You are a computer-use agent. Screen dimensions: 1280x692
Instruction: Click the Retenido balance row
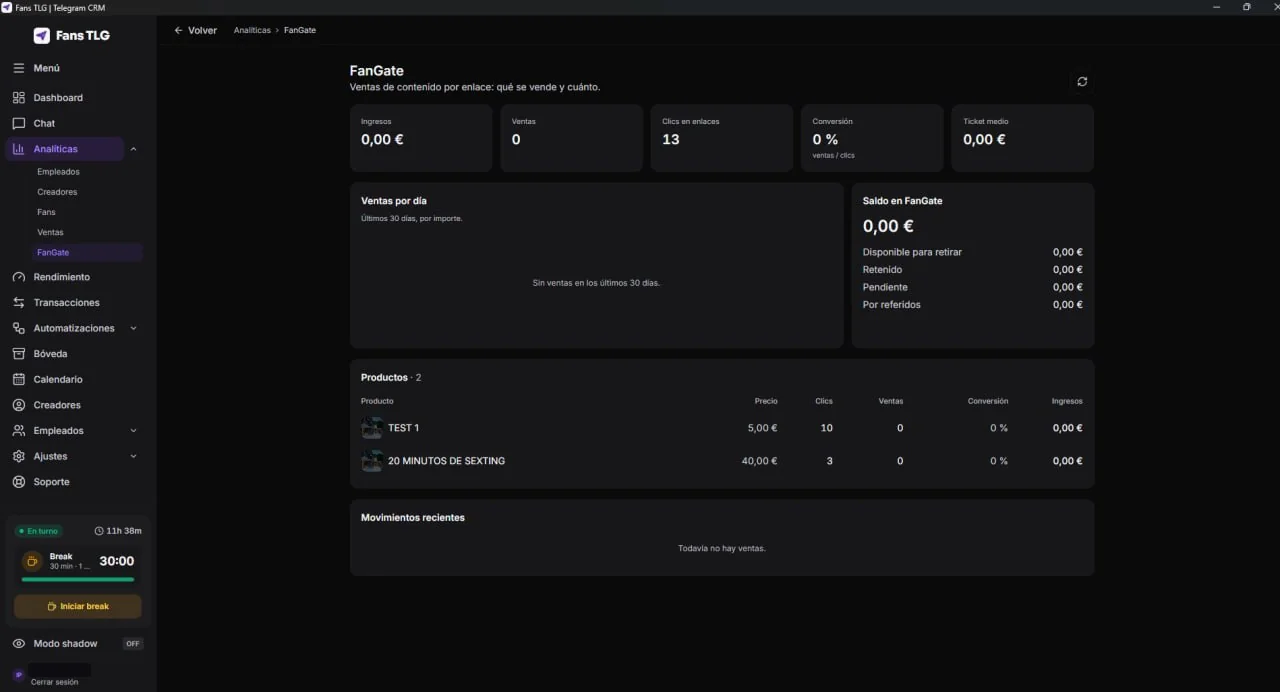pyautogui.click(x=972, y=269)
